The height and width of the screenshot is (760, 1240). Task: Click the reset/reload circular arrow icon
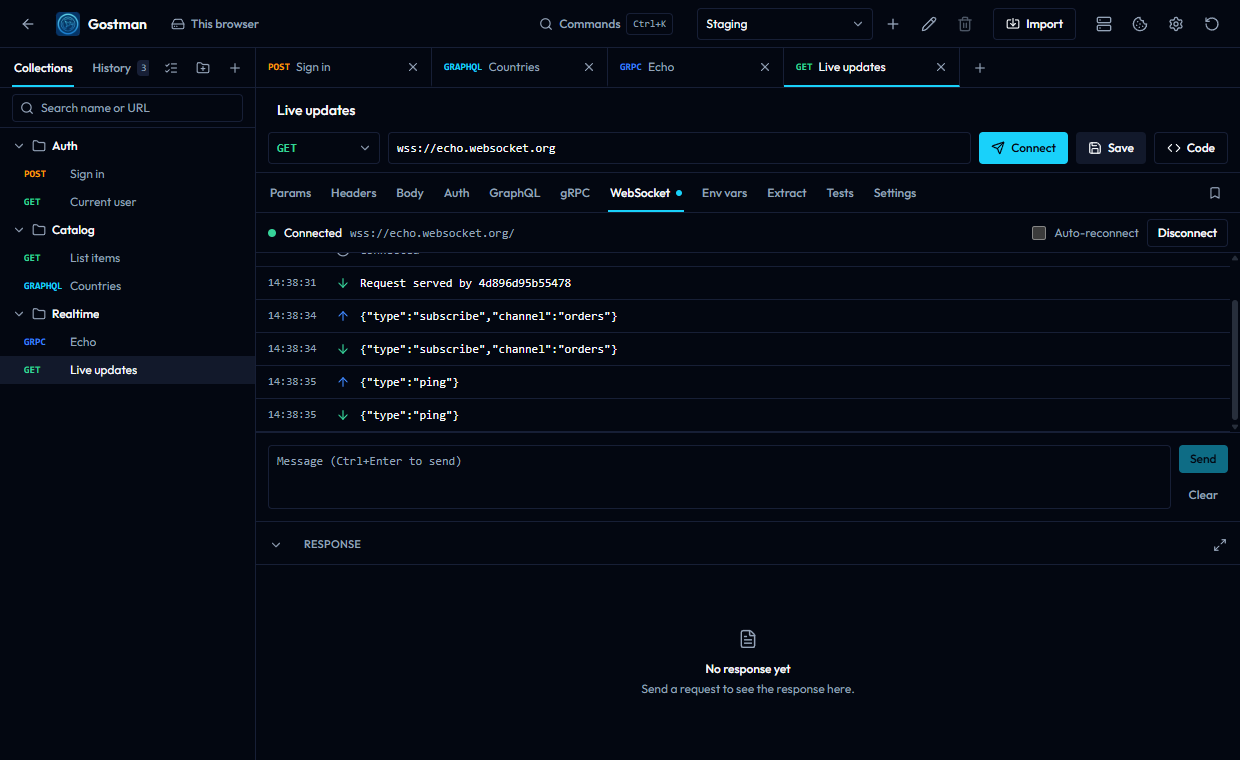tap(1212, 24)
